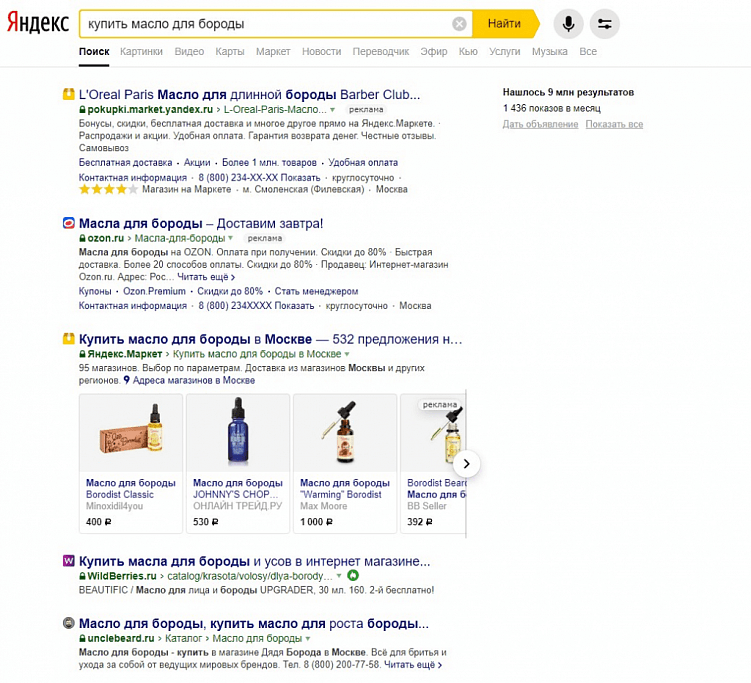Click Скидки до 80% sitelink
This screenshot has width=751, height=683.
click(x=230, y=291)
